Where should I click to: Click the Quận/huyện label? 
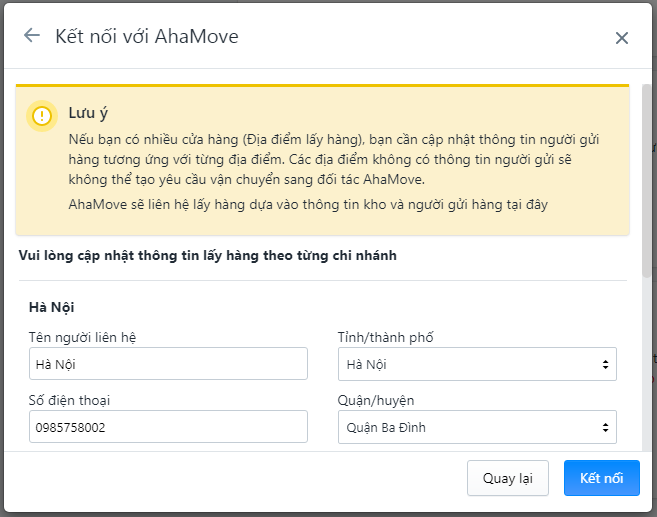click(376, 401)
